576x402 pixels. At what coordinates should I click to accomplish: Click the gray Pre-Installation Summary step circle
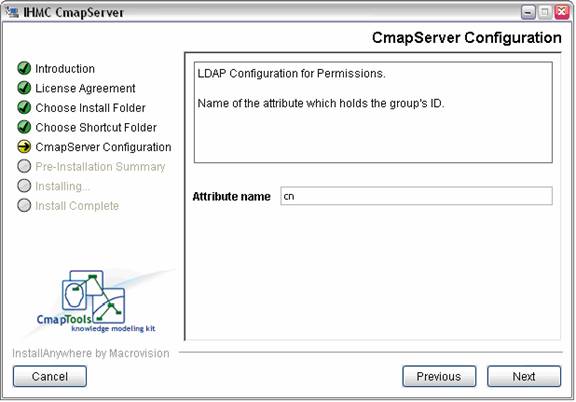click(24, 166)
